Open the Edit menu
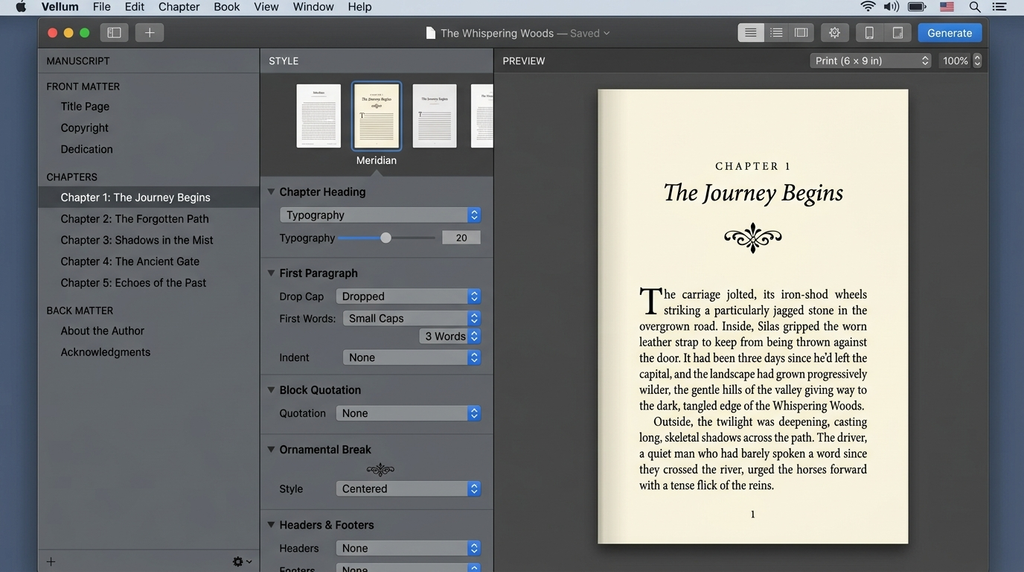The height and width of the screenshot is (572, 1024). (x=135, y=7)
